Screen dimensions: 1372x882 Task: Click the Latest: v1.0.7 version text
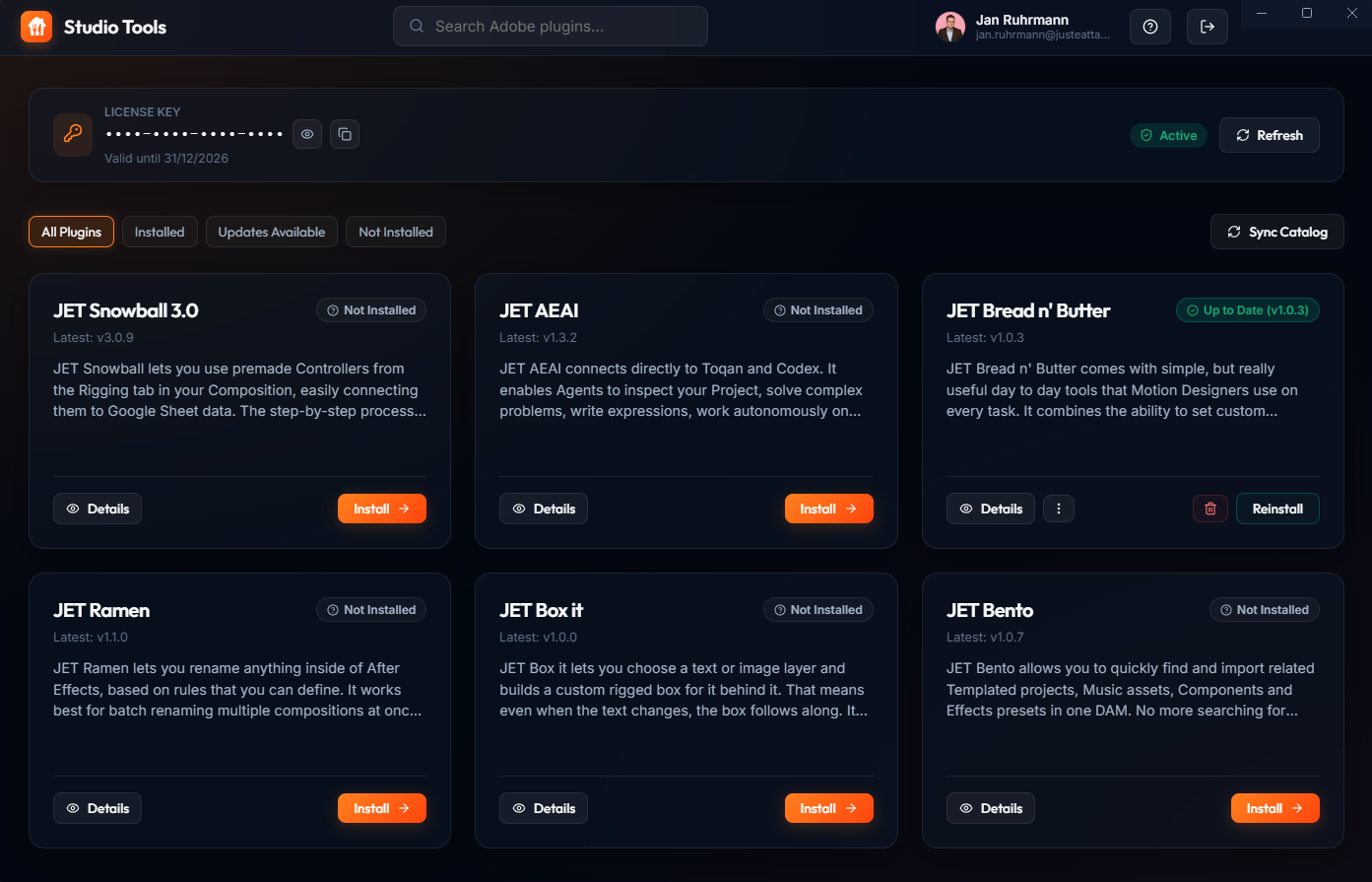point(985,637)
